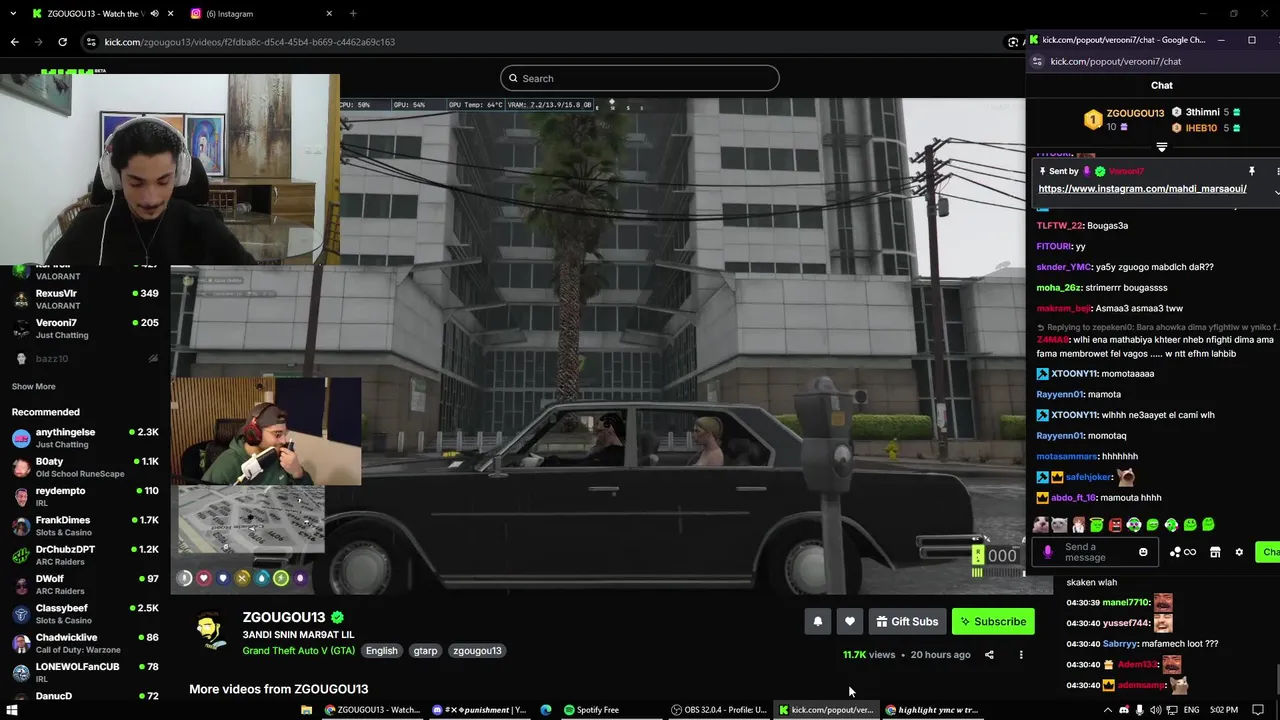The height and width of the screenshot is (720, 1280).
Task: Open Microsoft Edge from taskbar
Action: [546, 710]
